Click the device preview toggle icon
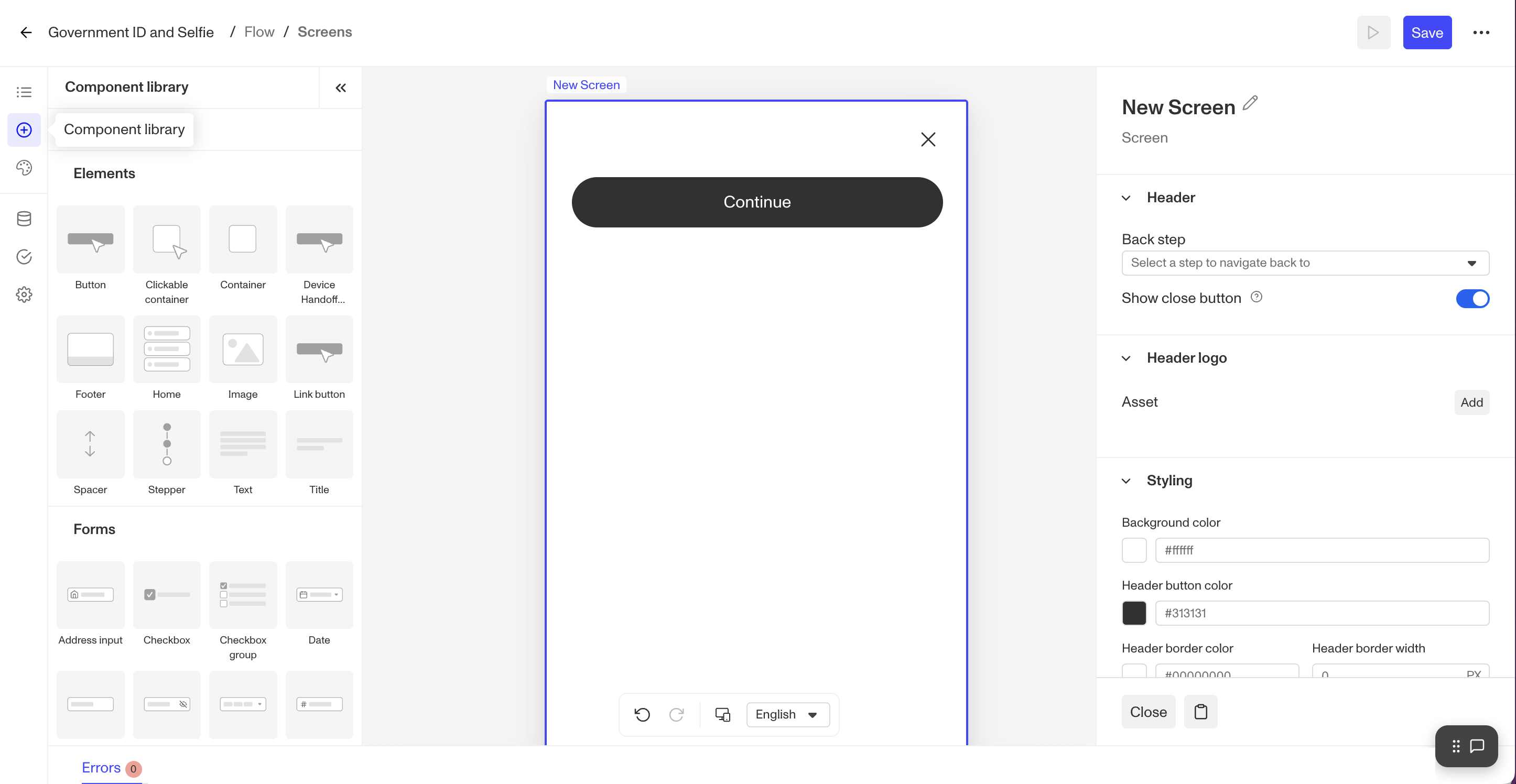This screenshot has width=1516, height=784. click(x=723, y=714)
